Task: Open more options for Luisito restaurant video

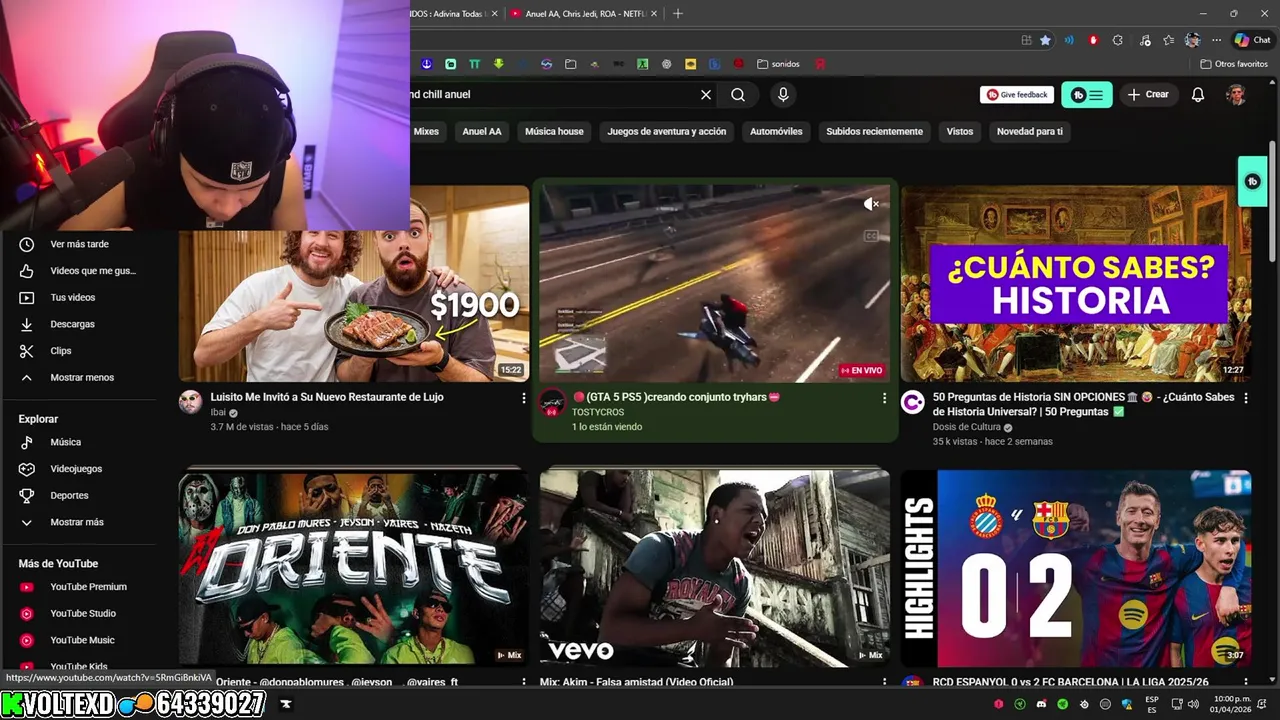Action: (x=523, y=398)
